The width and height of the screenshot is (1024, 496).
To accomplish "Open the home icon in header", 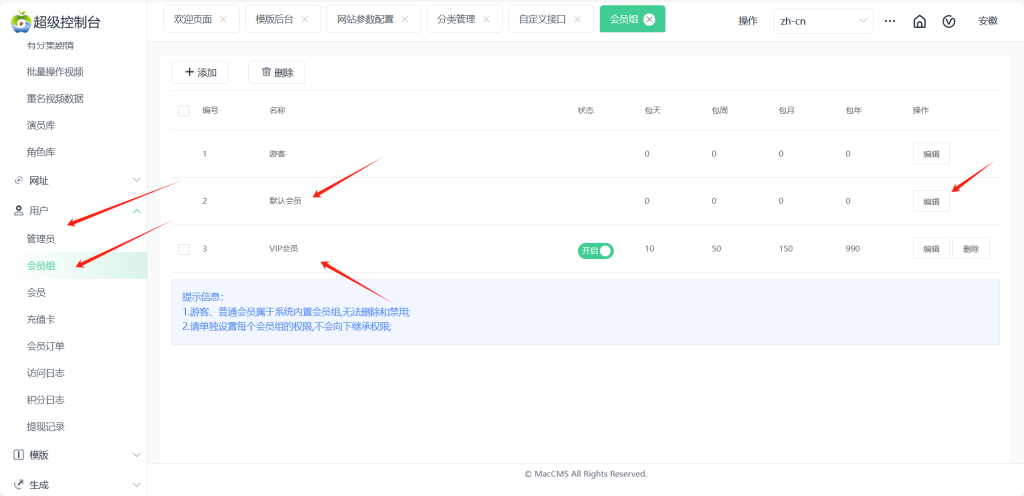I will pyautogui.click(x=920, y=22).
